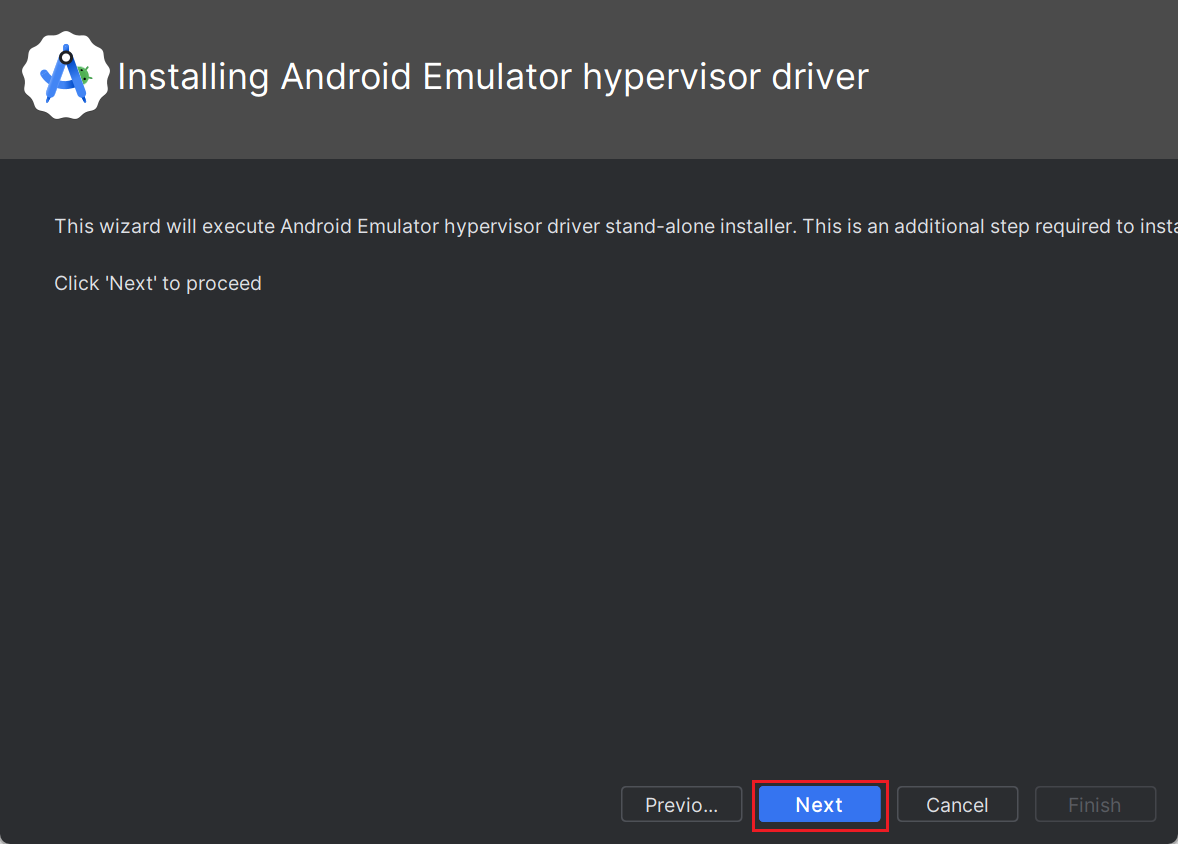Click the greyed-out Finish button
Screen dimensions: 1178x844
pos(1095,804)
